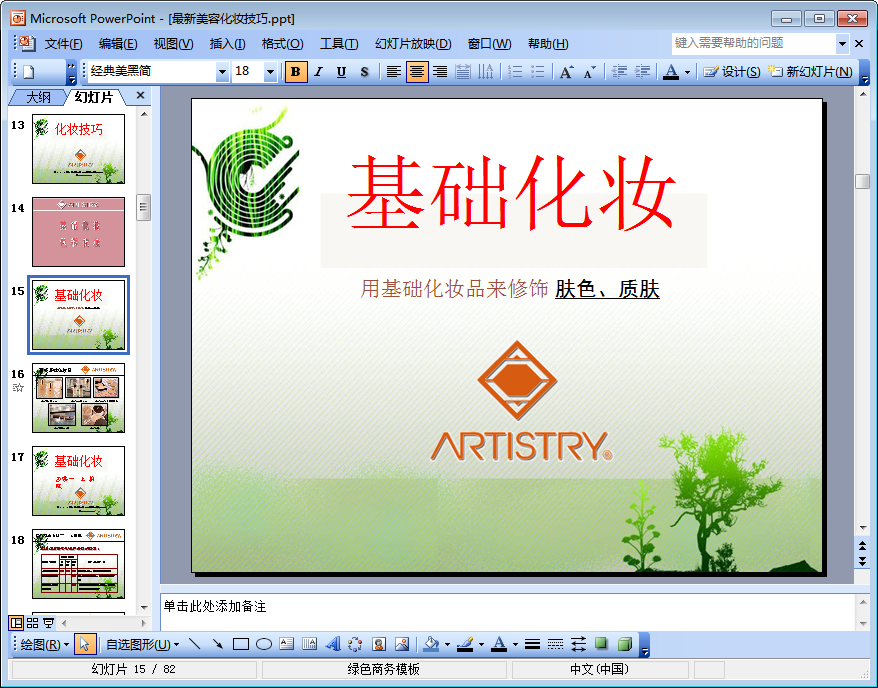
Task: Open shadow style options
Action: coord(601,644)
